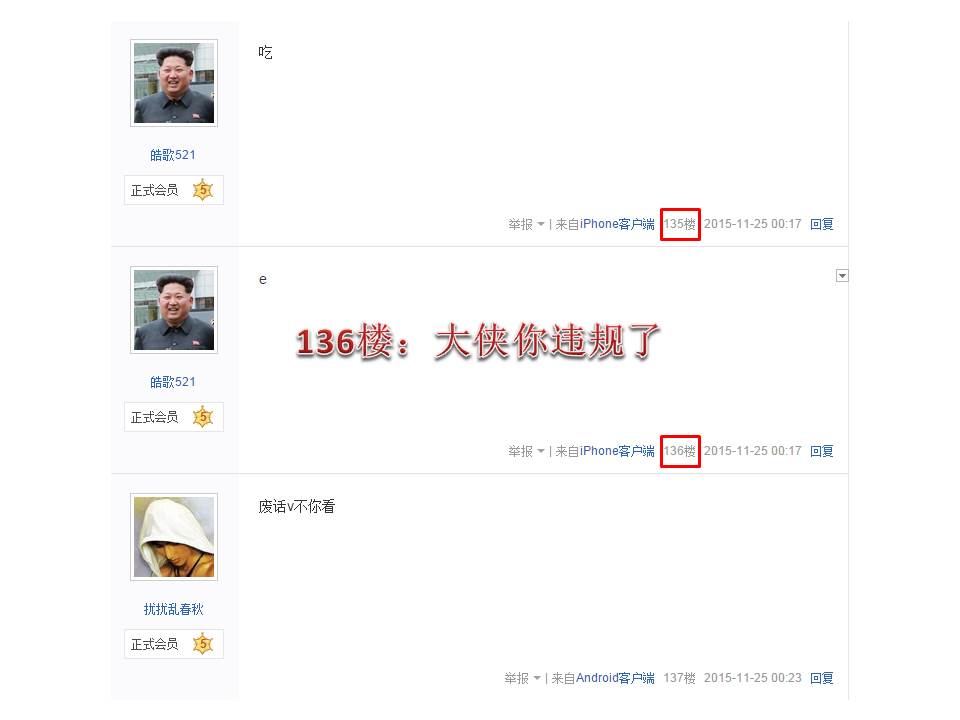Expand 举报 dropdown on post 135

point(526,224)
